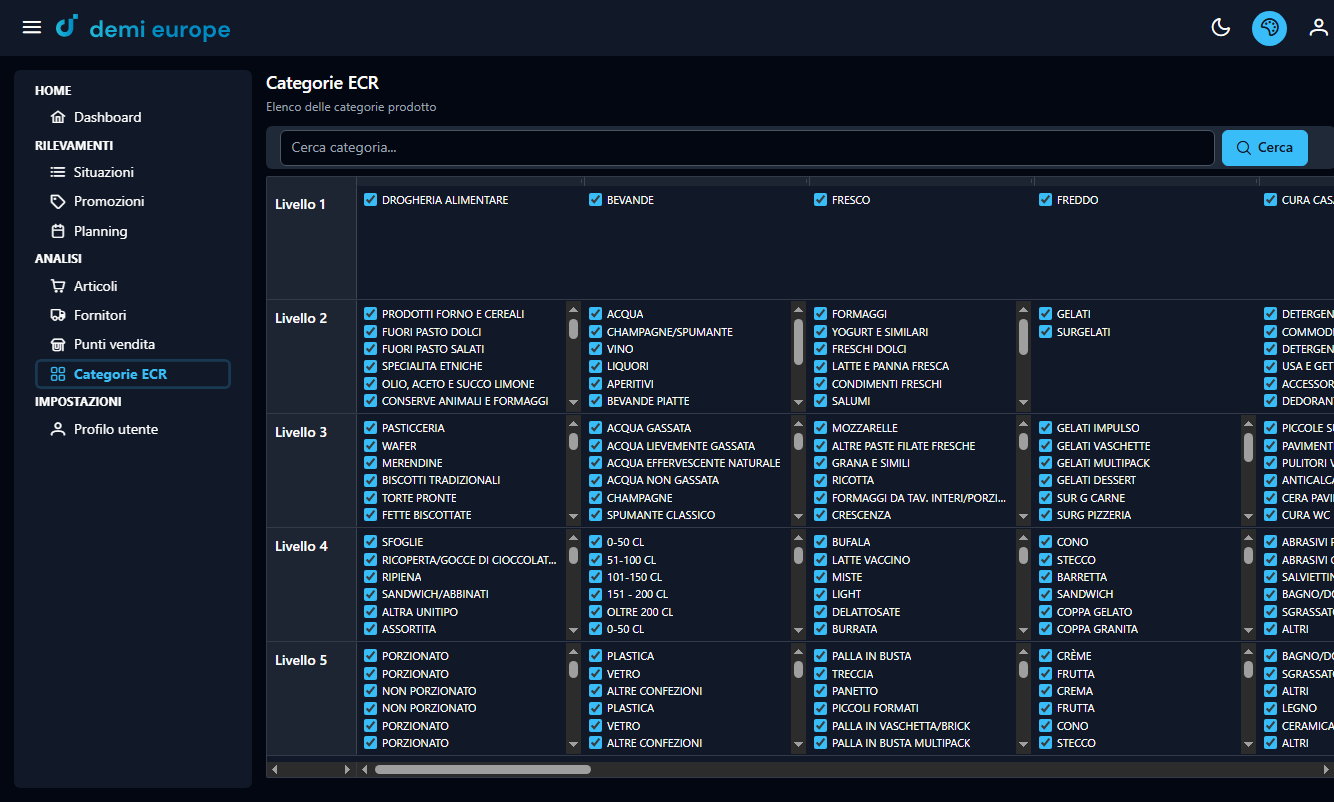This screenshot has height=802, width=1334.
Task: Click the Dashboard house icon
Action: [58, 117]
